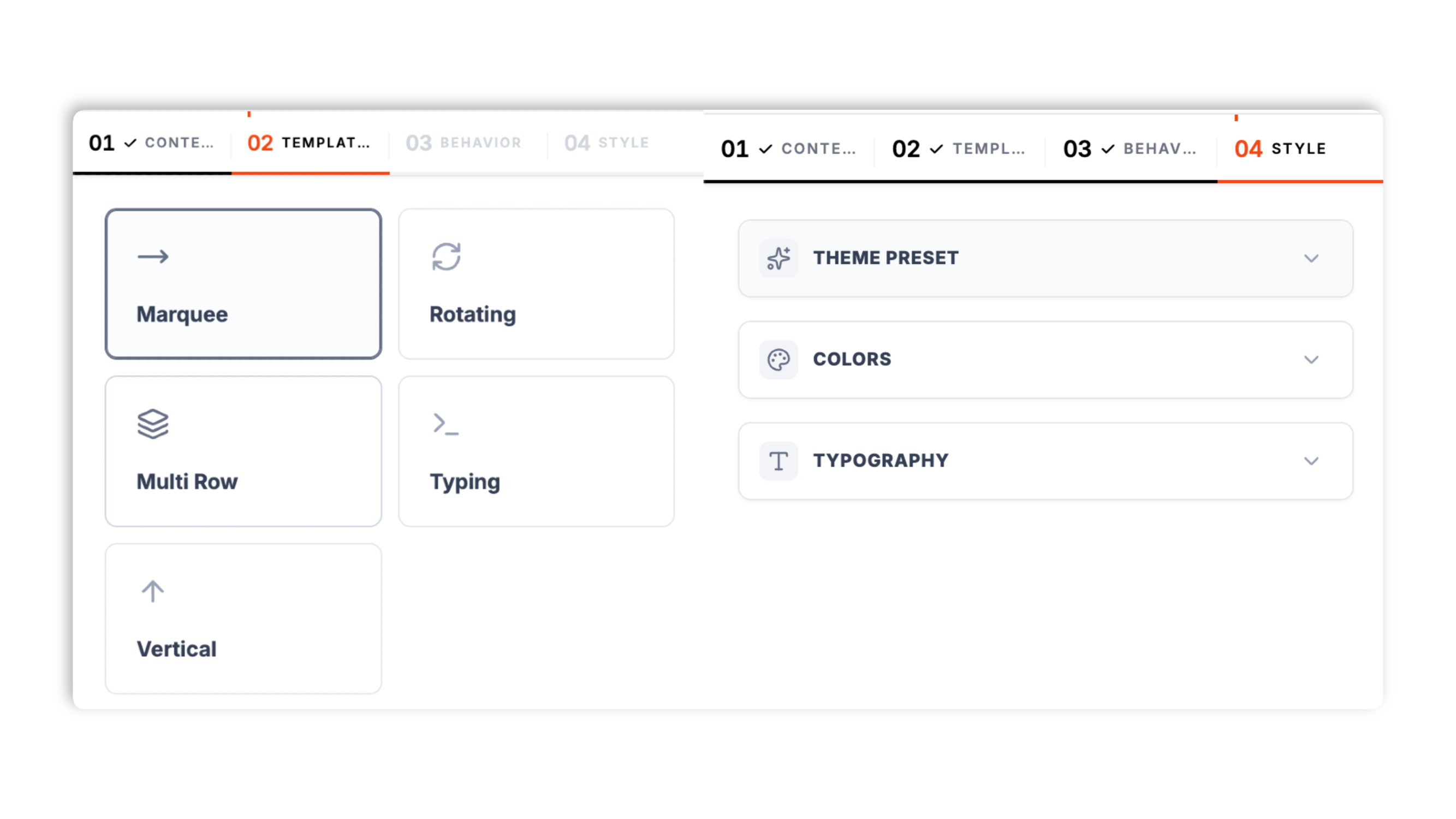The image size is (1456, 819).
Task: Click the Rotating refresh icon
Action: [x=446, y=257]
